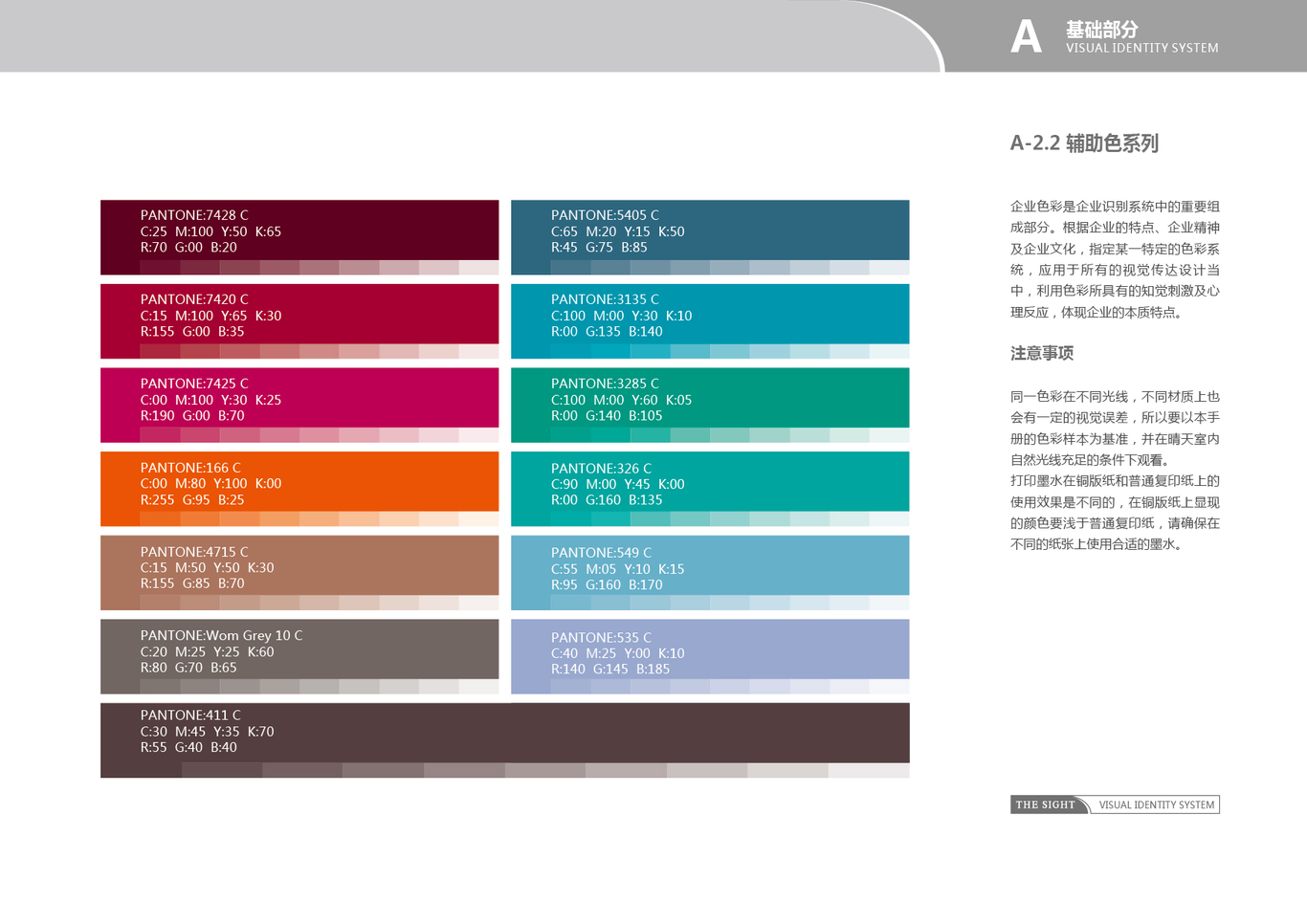
Task: Click the text 'R:255 G:95 B:25'
Action: (192, 500)
